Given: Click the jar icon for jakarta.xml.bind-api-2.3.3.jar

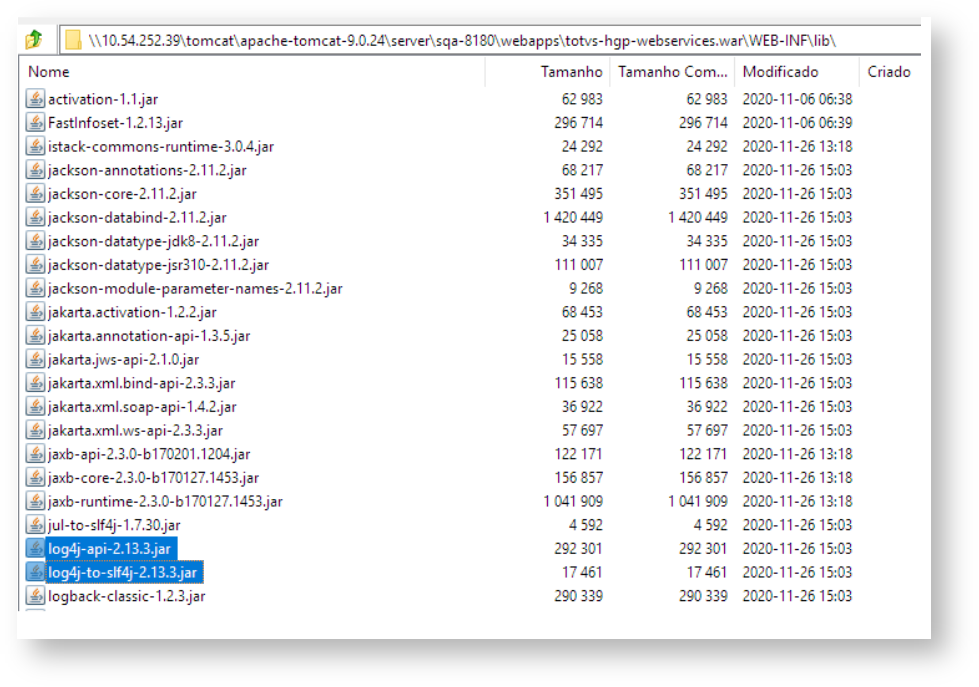Looking at the screenshot, I should point(35,383).
